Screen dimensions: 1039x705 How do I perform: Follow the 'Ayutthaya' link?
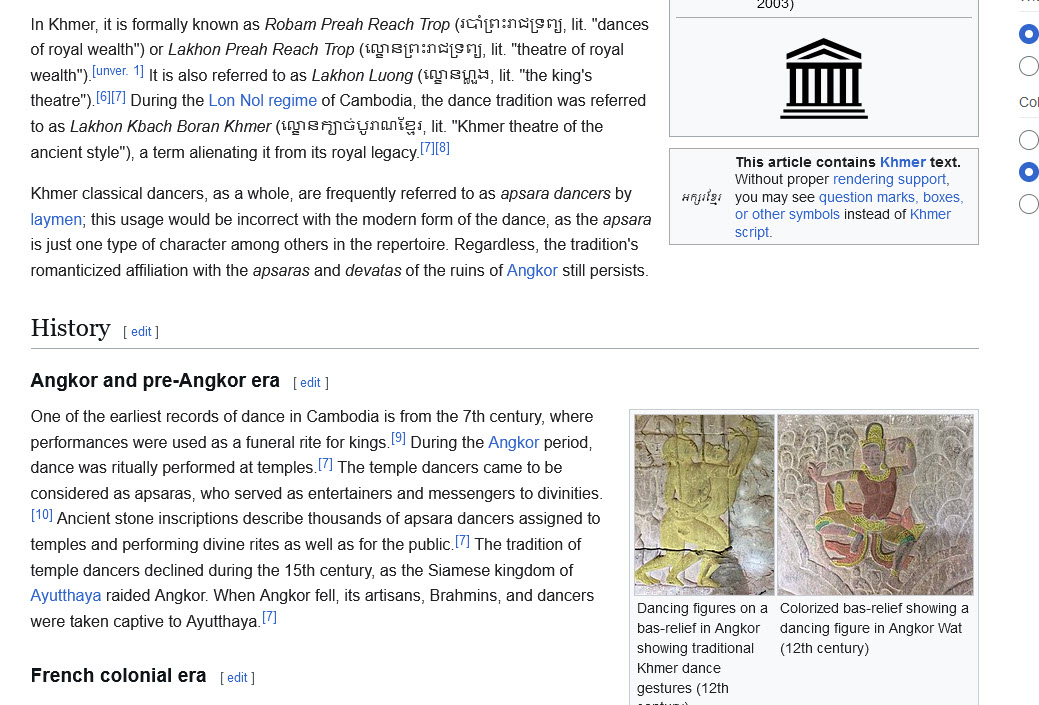pos(66,596)
